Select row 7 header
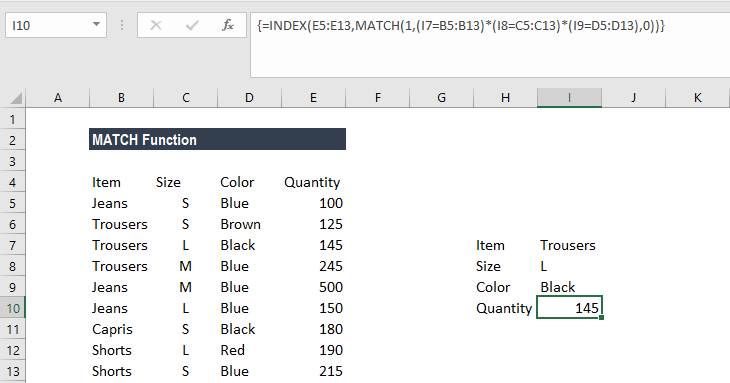 tap(13, 245)
